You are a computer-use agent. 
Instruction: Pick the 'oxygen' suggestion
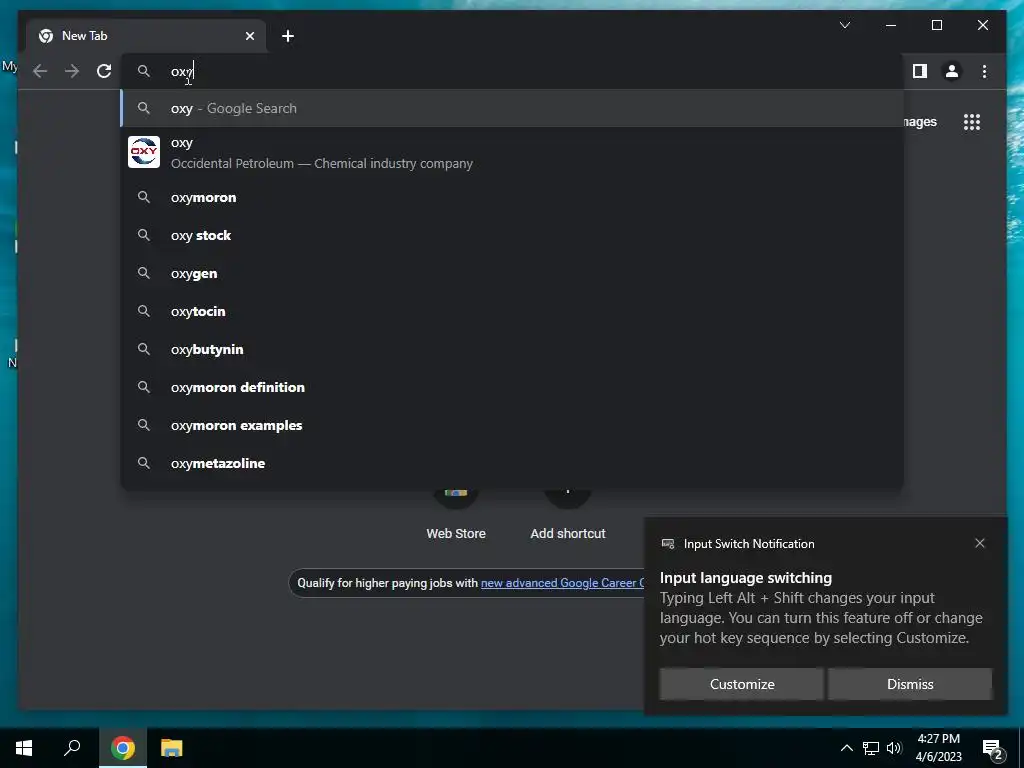[513, 274]
